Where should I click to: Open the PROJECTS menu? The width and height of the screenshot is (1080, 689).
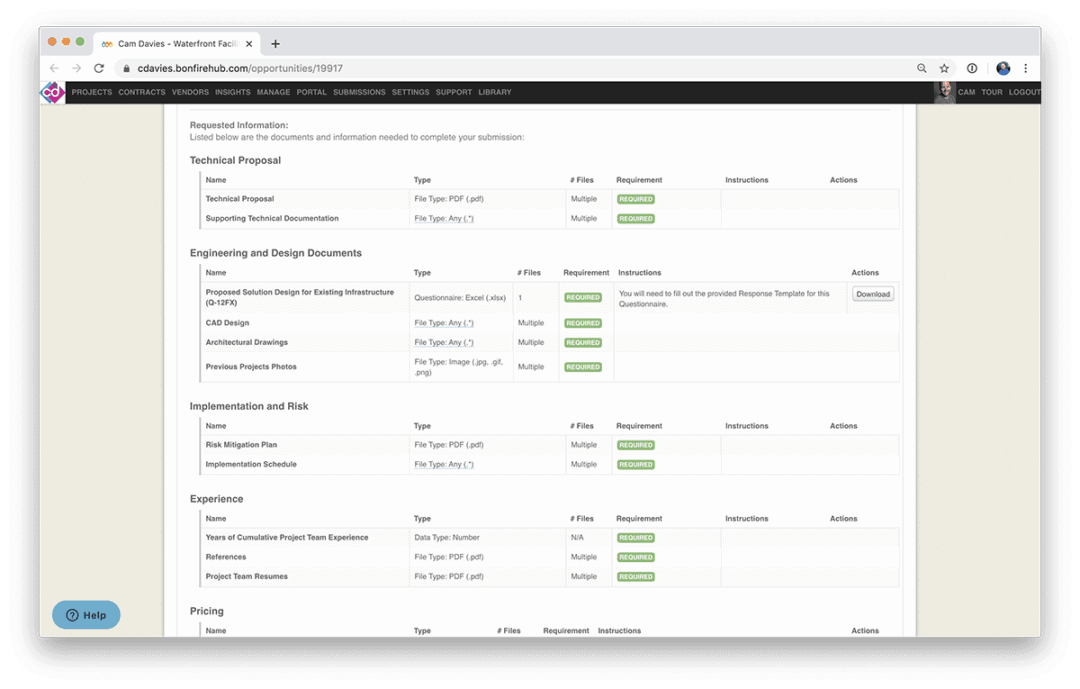[91, 92]
